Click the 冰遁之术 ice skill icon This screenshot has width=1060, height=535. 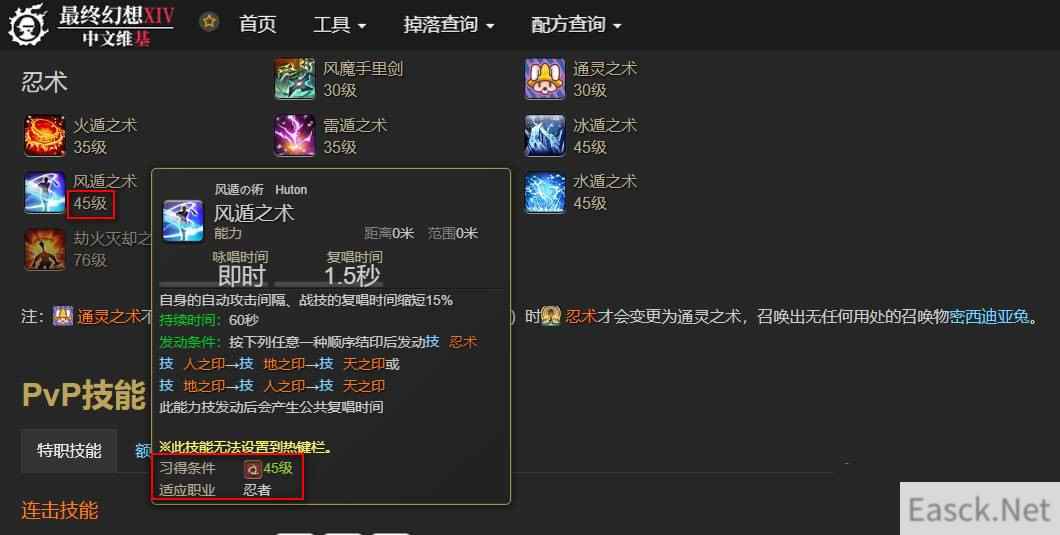click(545, 136)
